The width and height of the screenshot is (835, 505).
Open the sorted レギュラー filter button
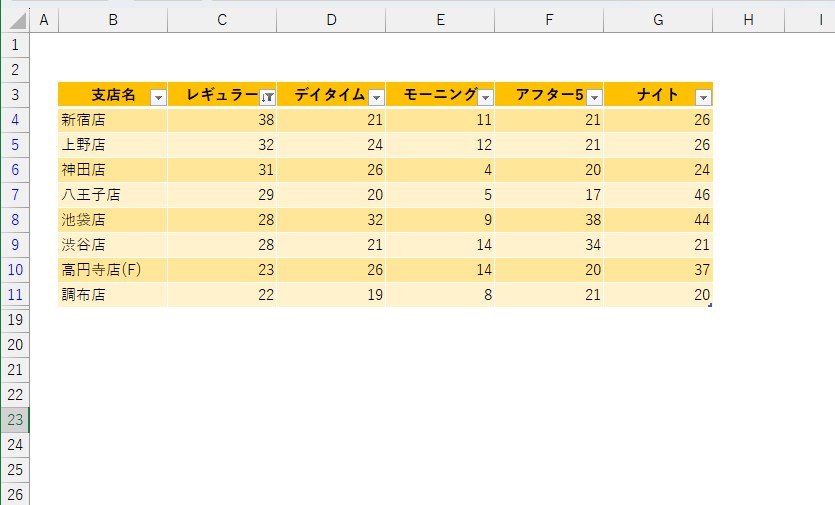pos(267,97)
